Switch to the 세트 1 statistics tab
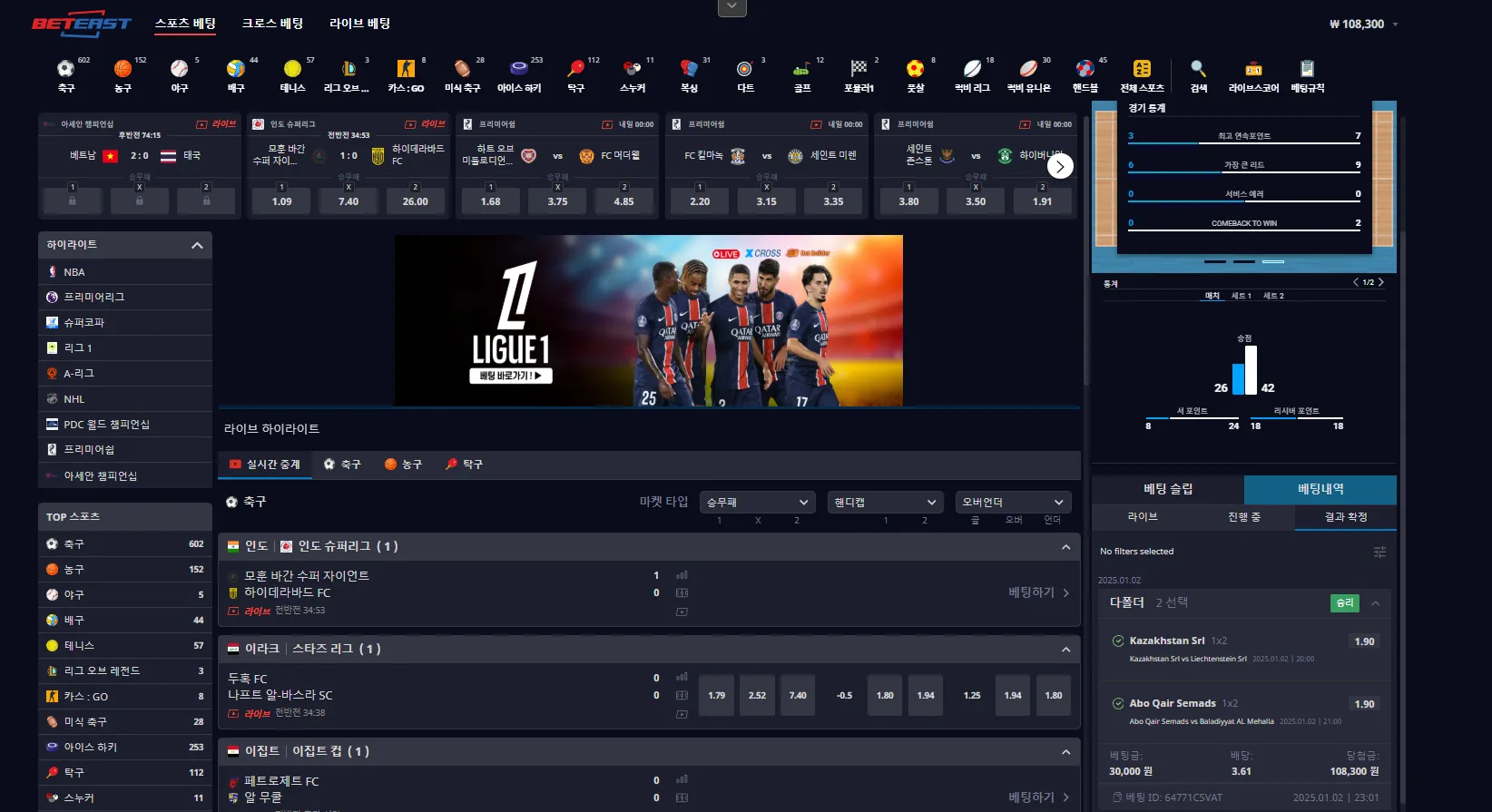 (x=1241, y=296)
